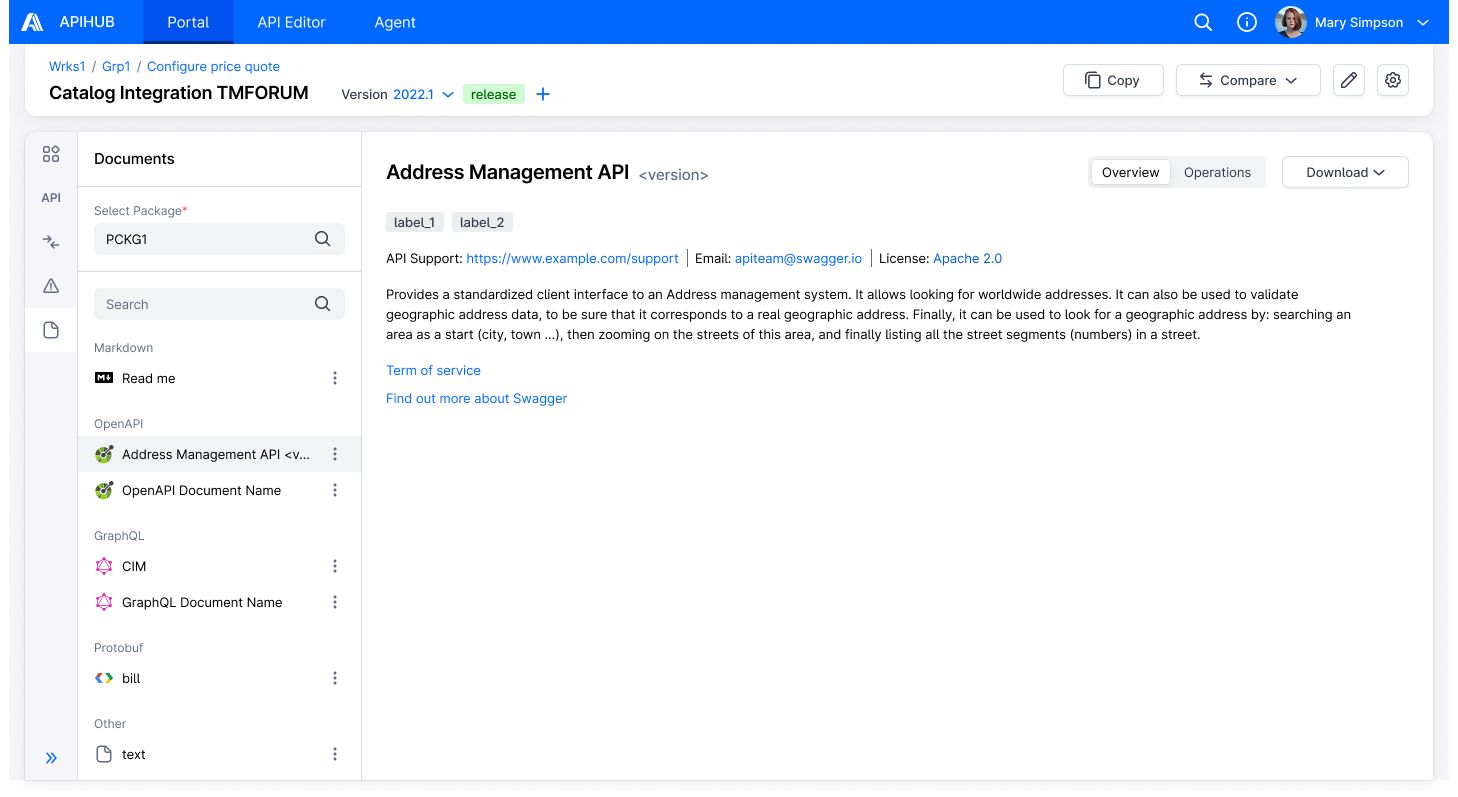Select the Overview view toggle
The height and width of the screenshot is (797, 1458).
(x=1130, y=172)
